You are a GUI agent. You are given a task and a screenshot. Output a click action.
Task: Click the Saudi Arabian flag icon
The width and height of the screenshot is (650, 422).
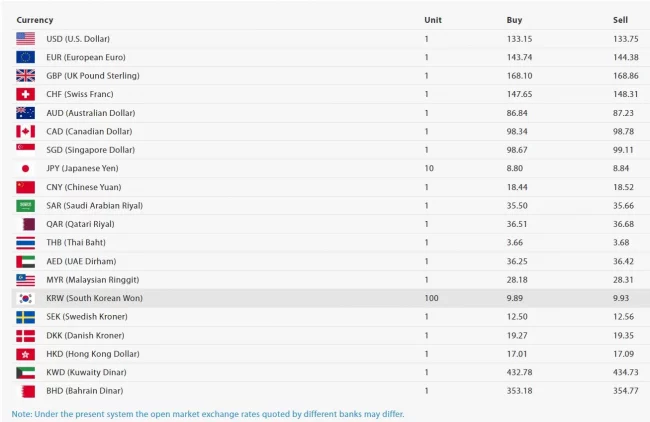click(25, 205)
